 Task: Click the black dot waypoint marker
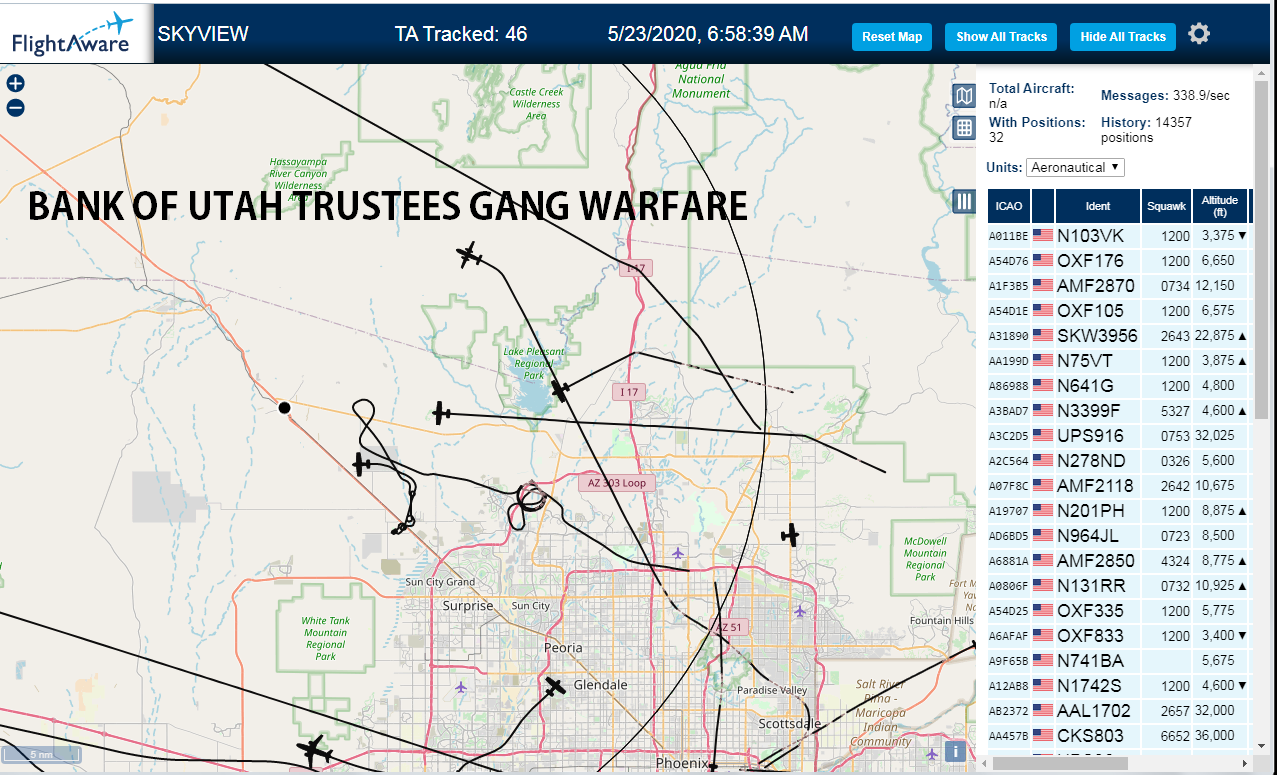click(284, 407)
